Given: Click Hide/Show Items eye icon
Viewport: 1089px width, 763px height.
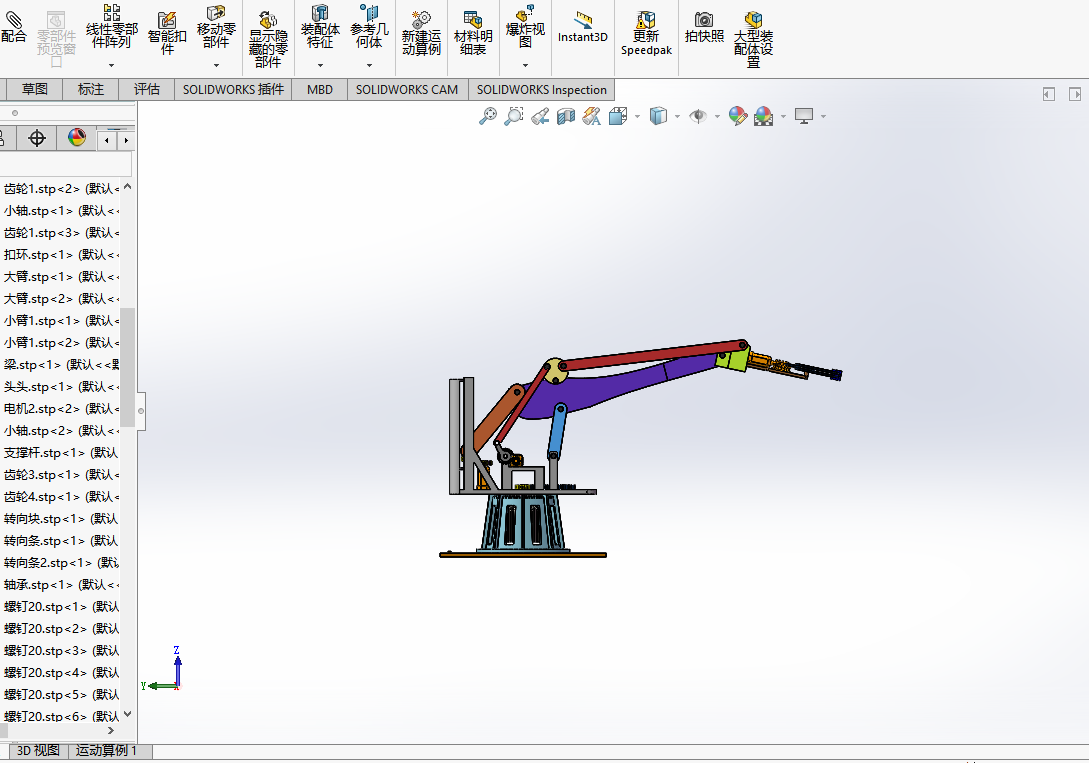Looking at the screenshot, I should click(x=698, y=116).
